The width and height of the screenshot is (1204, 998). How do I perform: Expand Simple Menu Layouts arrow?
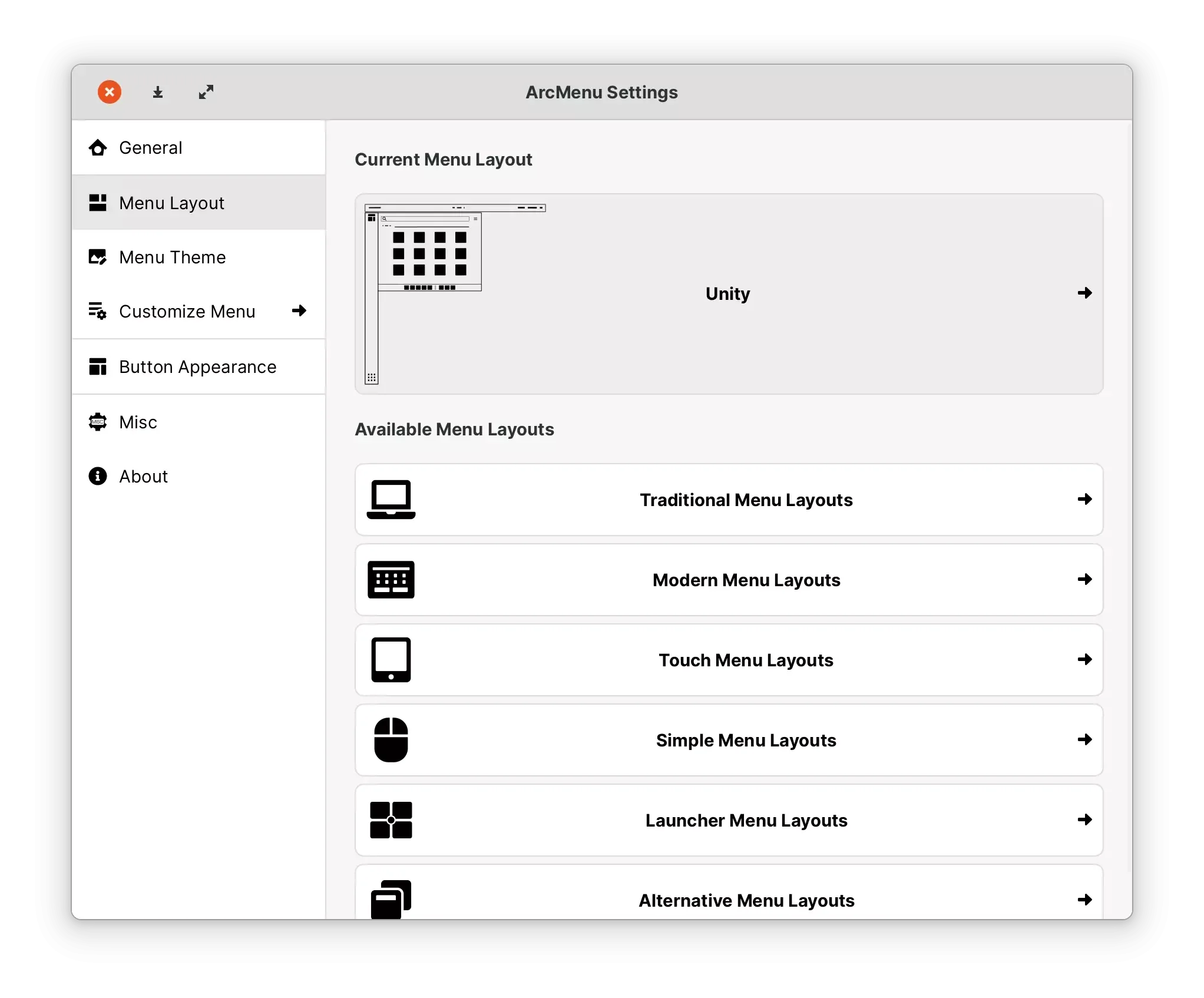1085,739
